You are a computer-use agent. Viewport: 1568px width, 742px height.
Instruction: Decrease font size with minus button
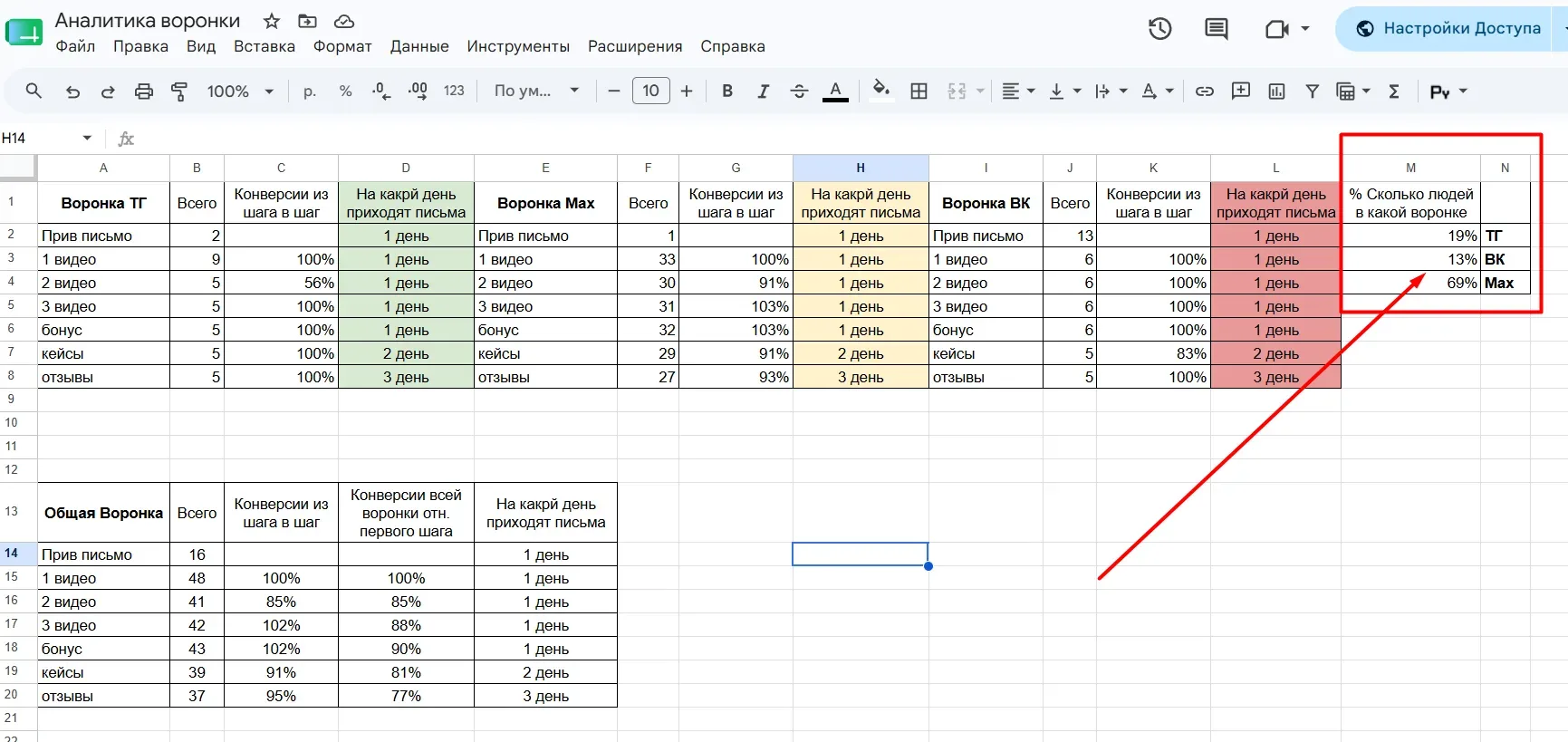pyautogui.click(x=614, y=91)
